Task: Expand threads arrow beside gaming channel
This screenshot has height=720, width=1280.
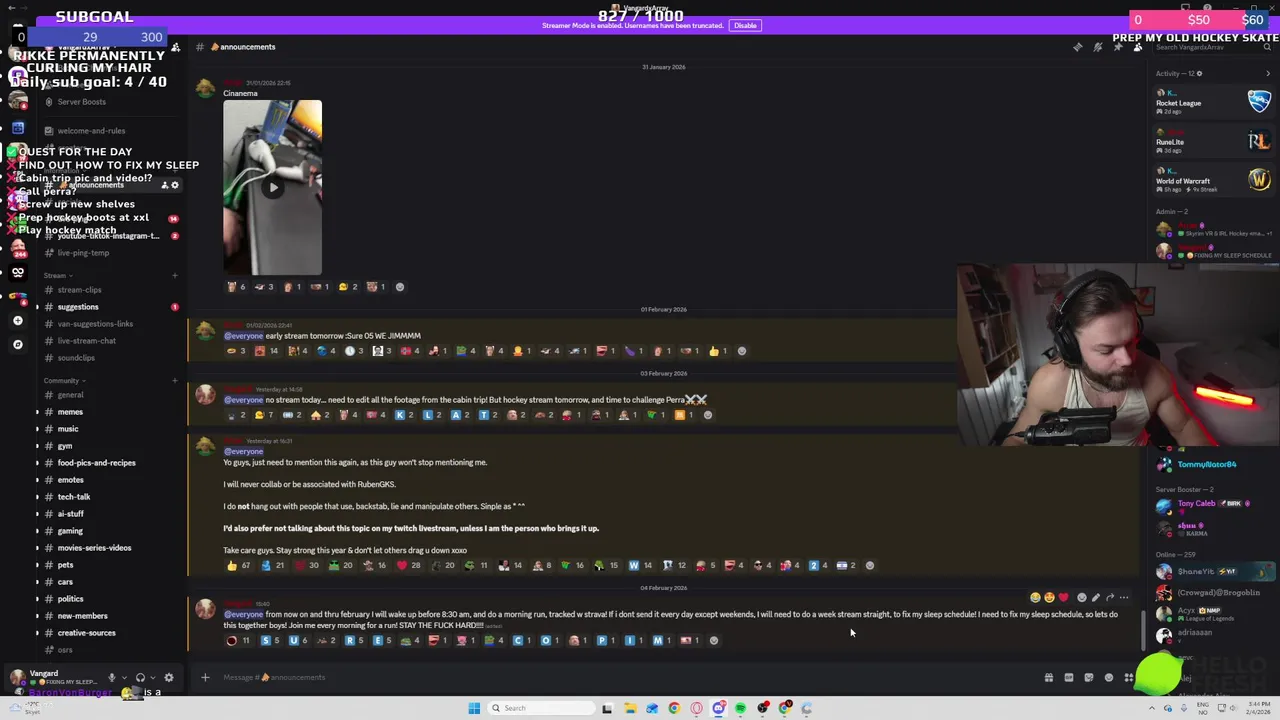Action: (x=37, y=531)
